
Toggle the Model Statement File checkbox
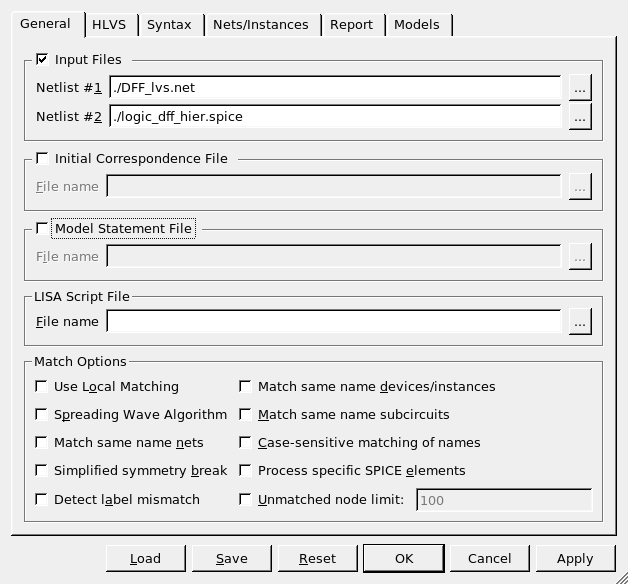point(42,228)
